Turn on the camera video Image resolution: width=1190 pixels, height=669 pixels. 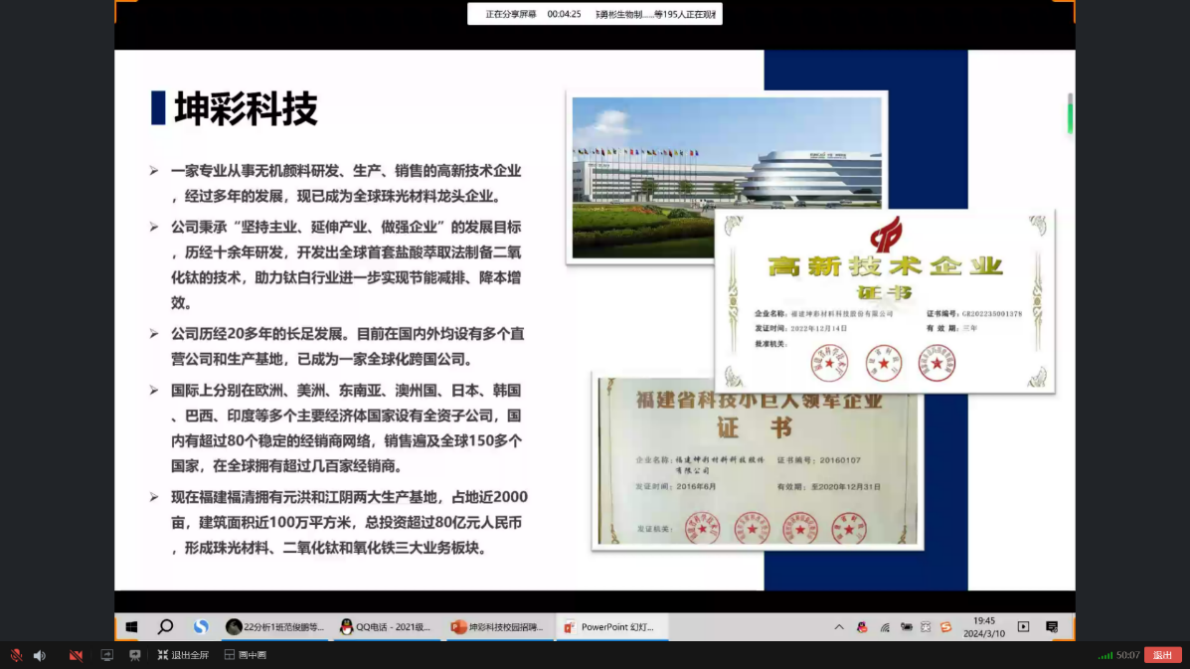click(76, 655)
